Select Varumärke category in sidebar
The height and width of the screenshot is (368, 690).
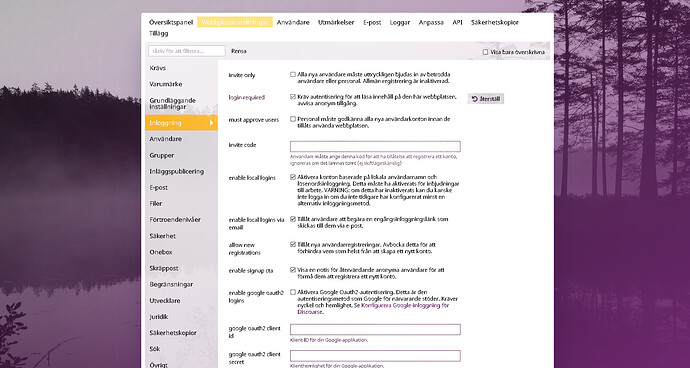[181, 84]
